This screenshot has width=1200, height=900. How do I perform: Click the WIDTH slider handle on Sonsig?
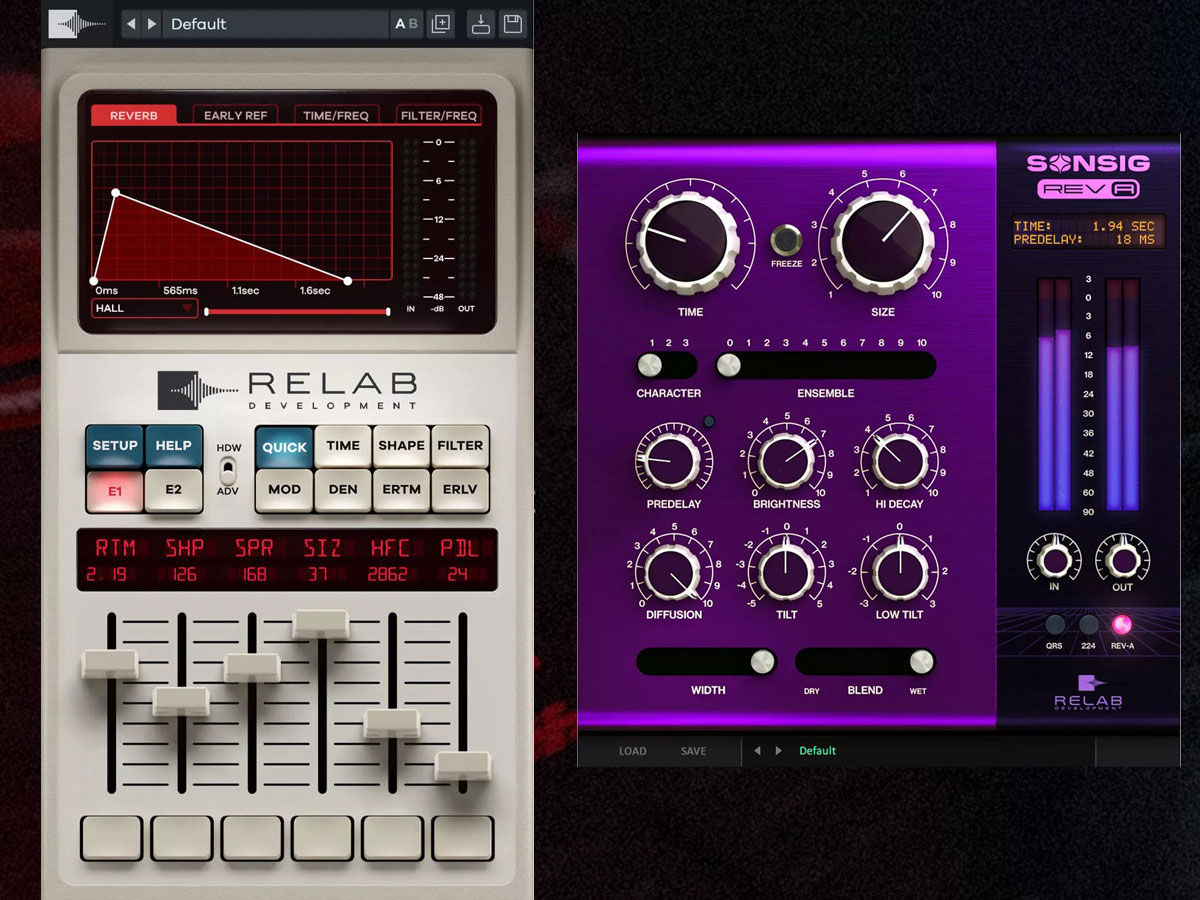(762, 661)
